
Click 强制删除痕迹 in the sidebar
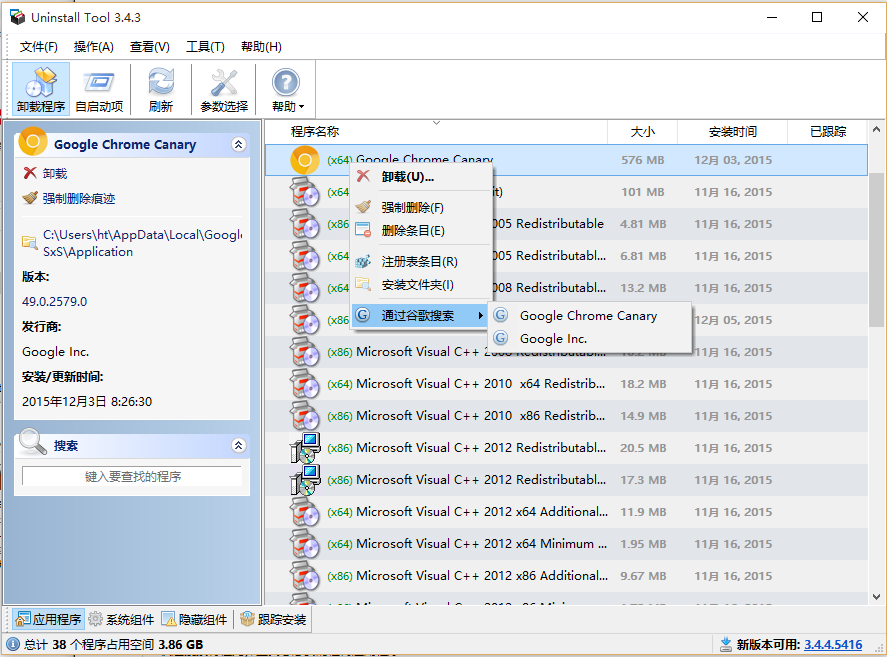pos(78,198)
